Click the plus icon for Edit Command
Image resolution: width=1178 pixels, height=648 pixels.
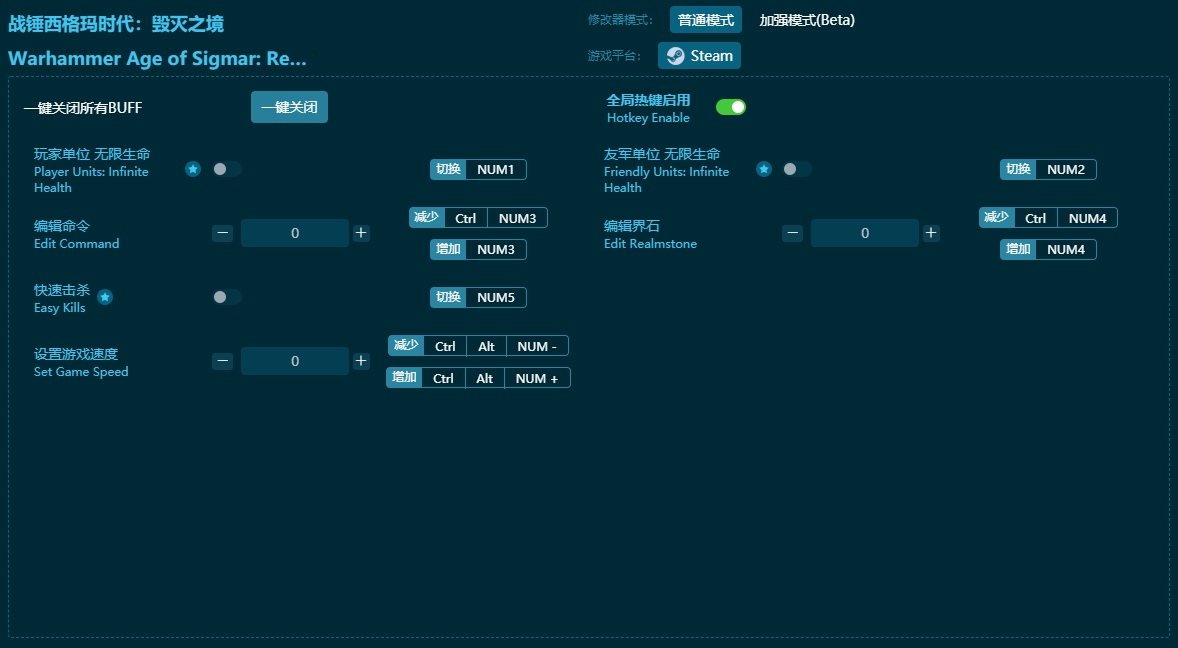pyautogui.click(x=361, y=233)
